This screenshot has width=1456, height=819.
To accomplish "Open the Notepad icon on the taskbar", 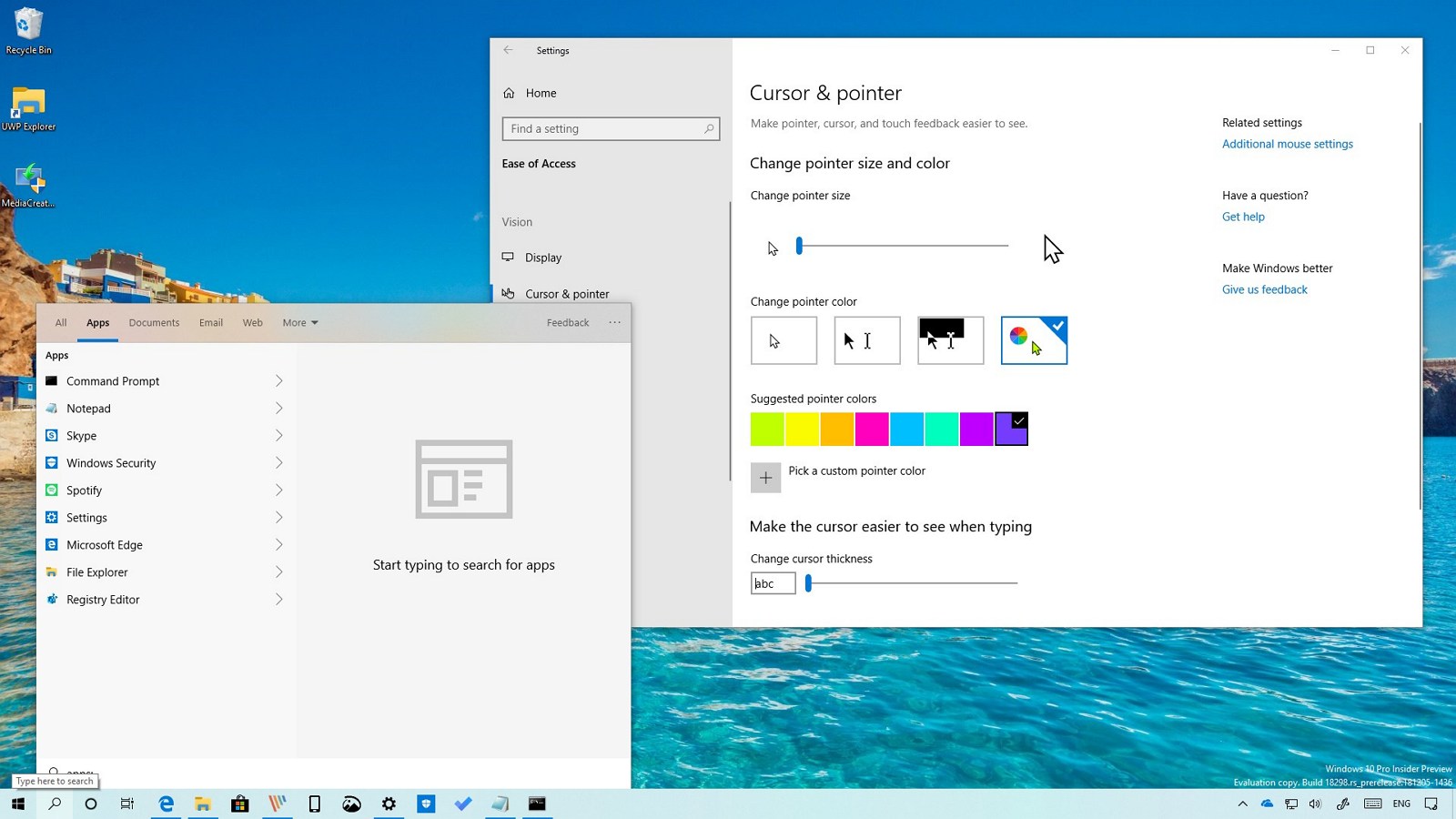I will point(500,804).
